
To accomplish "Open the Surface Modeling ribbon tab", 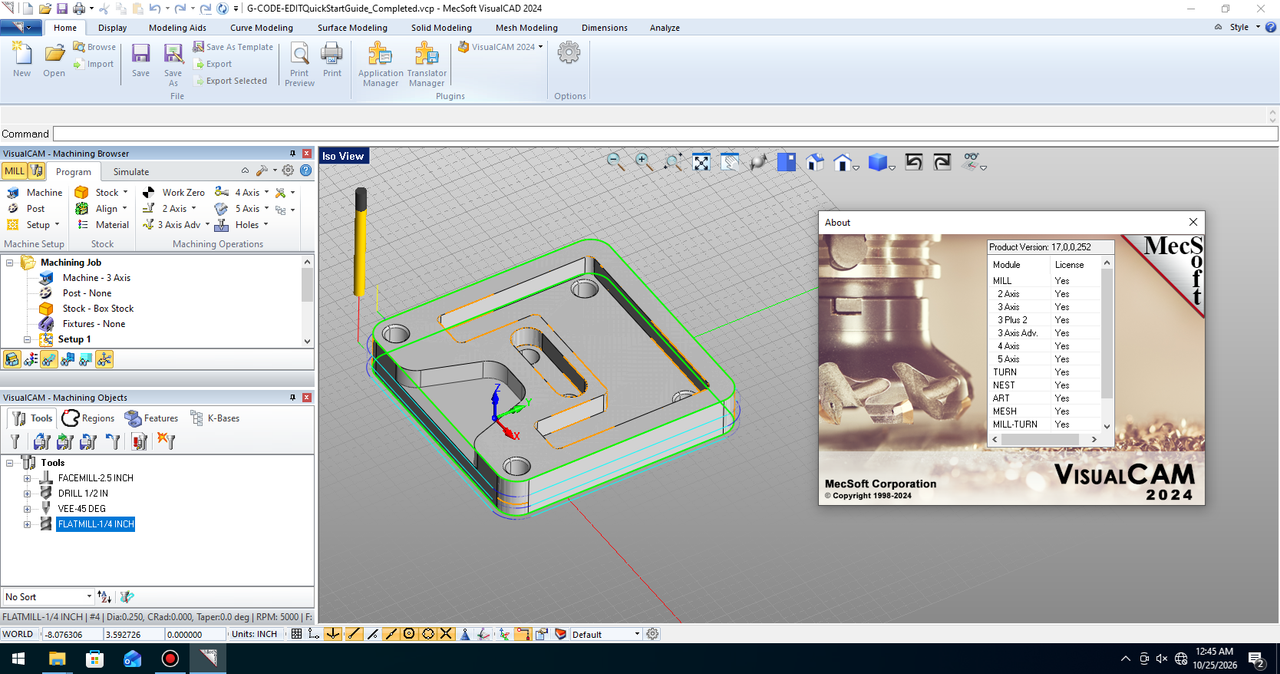I will (352, 28).
